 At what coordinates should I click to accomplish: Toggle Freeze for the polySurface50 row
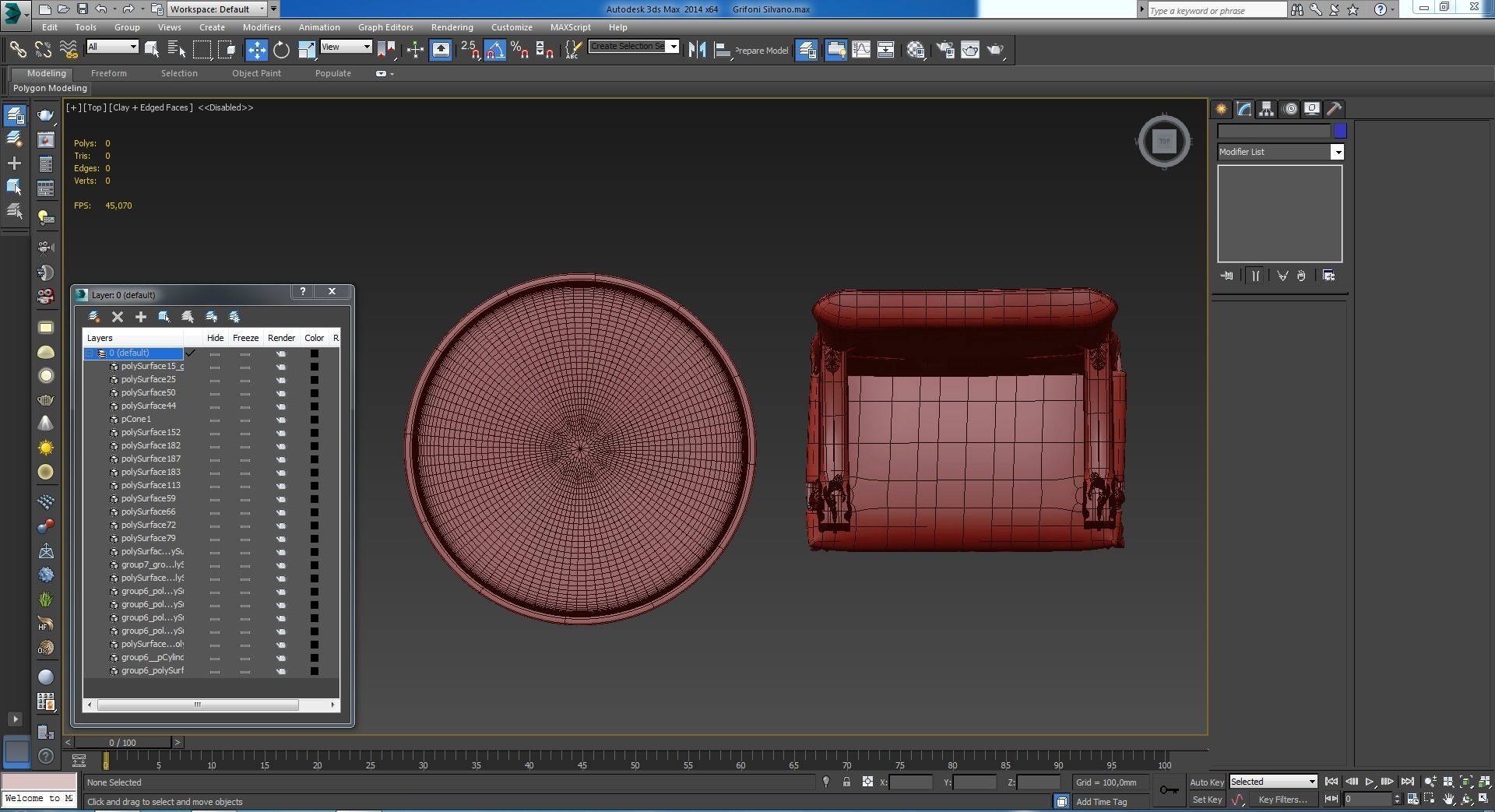tap(245, 393)
